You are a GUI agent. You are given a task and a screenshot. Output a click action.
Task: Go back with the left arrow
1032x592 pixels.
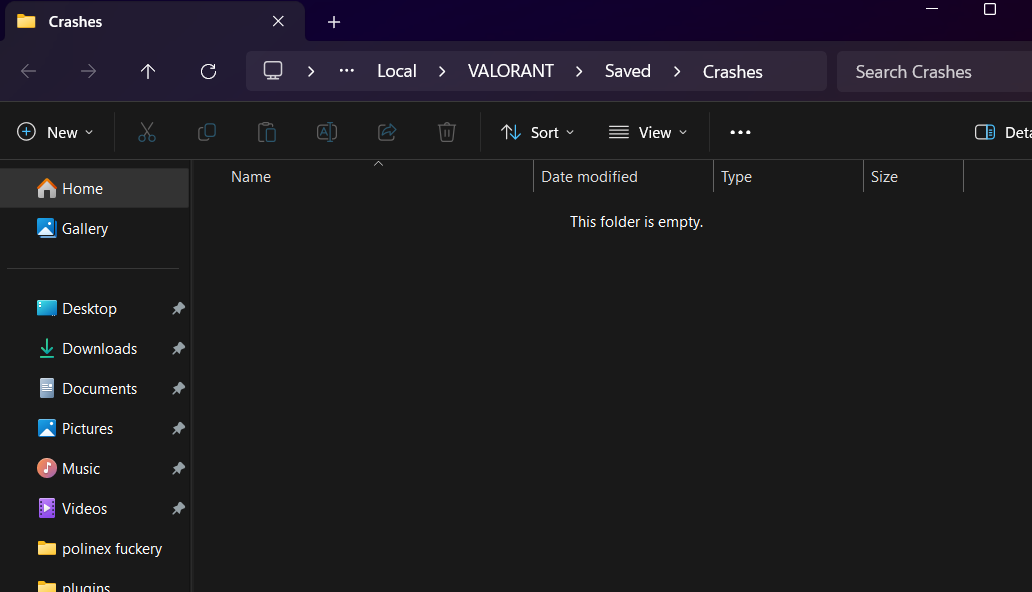pyautogui.click(x=28, y=71)
